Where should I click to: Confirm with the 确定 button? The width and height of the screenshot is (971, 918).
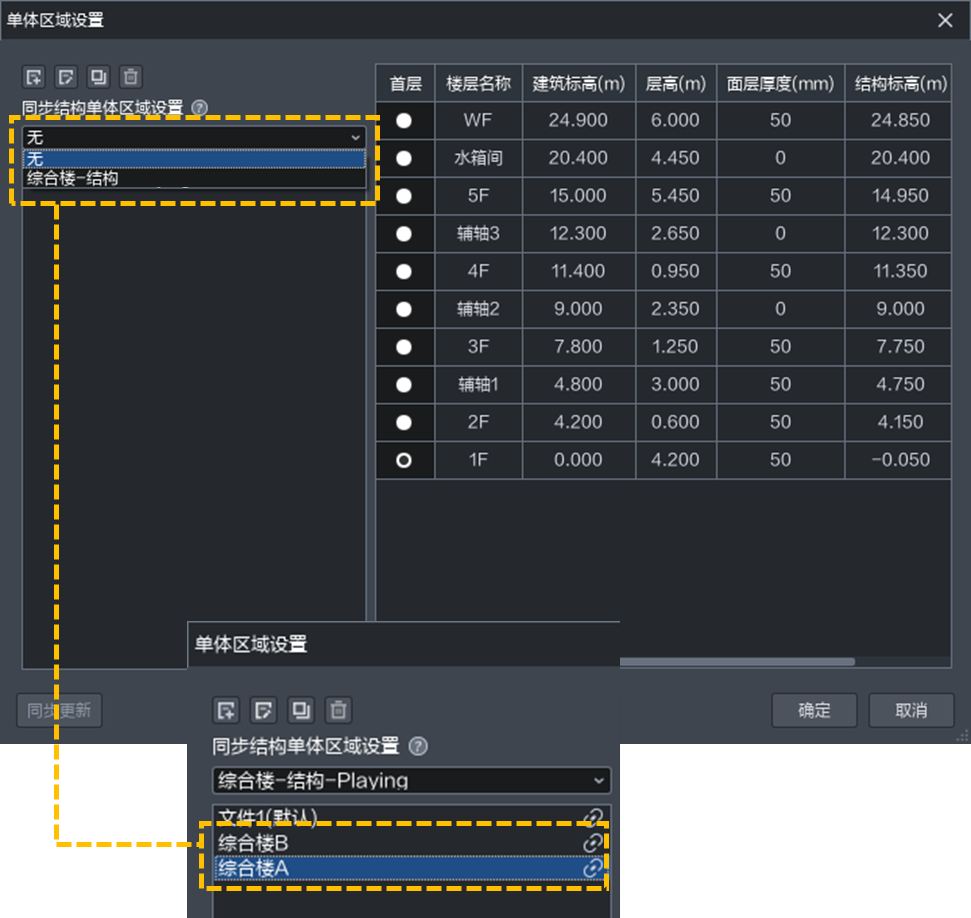pyautogui.click(x=814, y=710)
